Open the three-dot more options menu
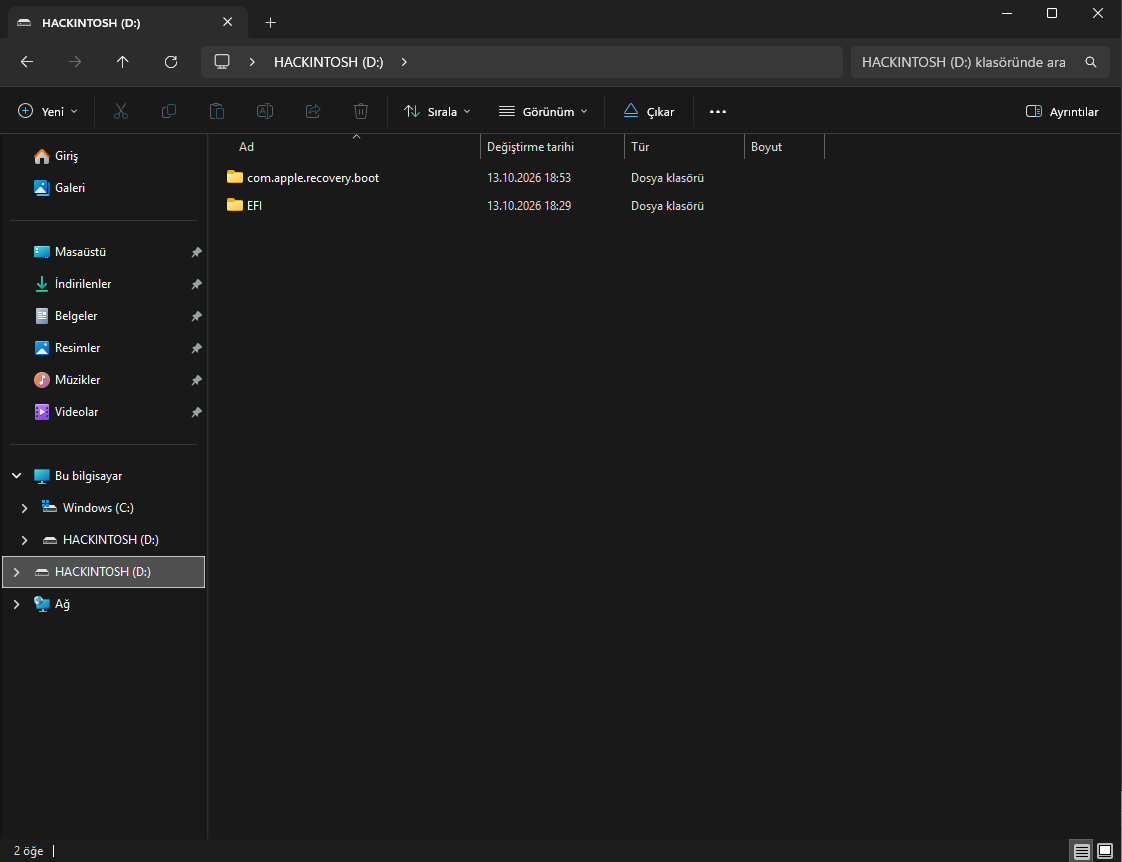 [718, 112]
